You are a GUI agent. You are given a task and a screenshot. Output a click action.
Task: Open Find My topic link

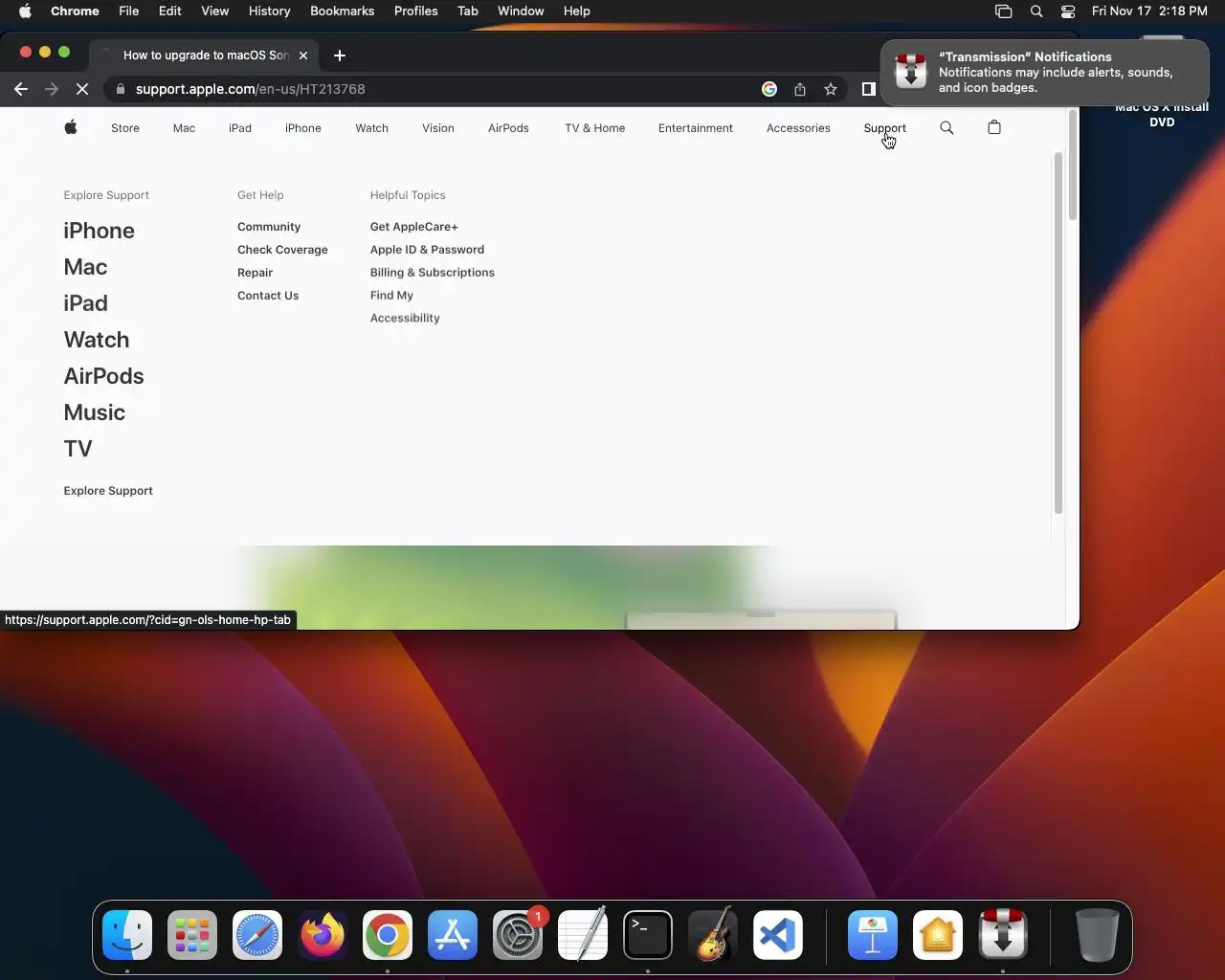[x=391, y=296]
